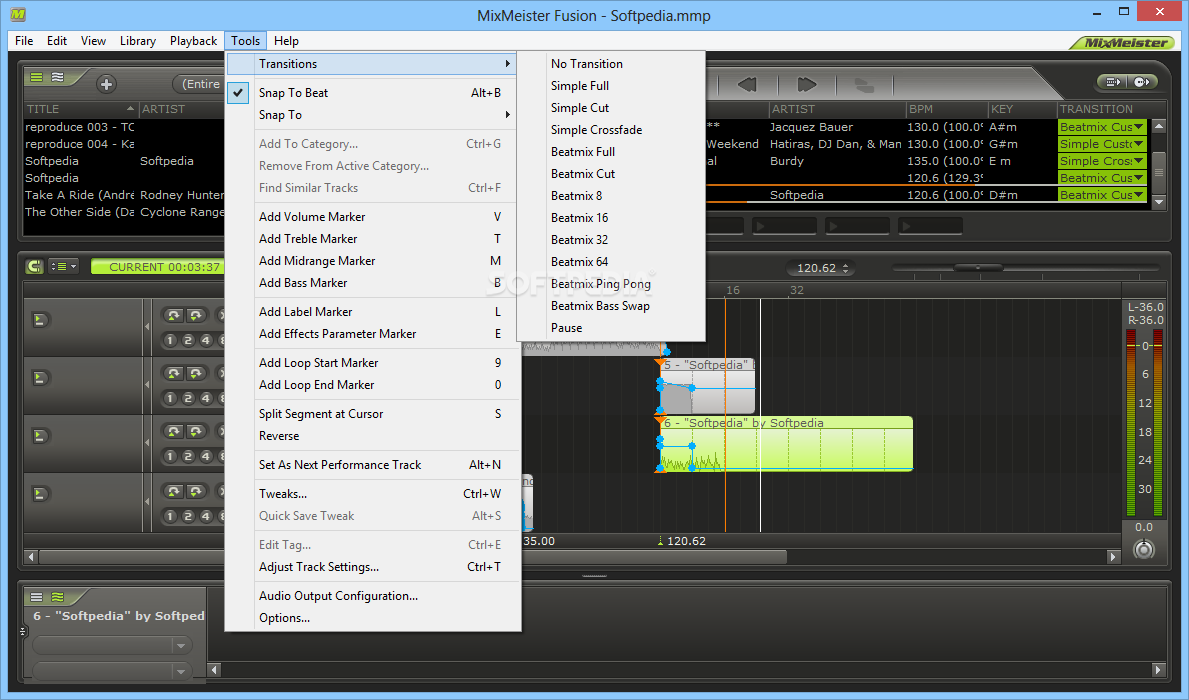Select loop length 2 on second track
This screenshot has height=700, width=1189.
(x=187, y=398)
